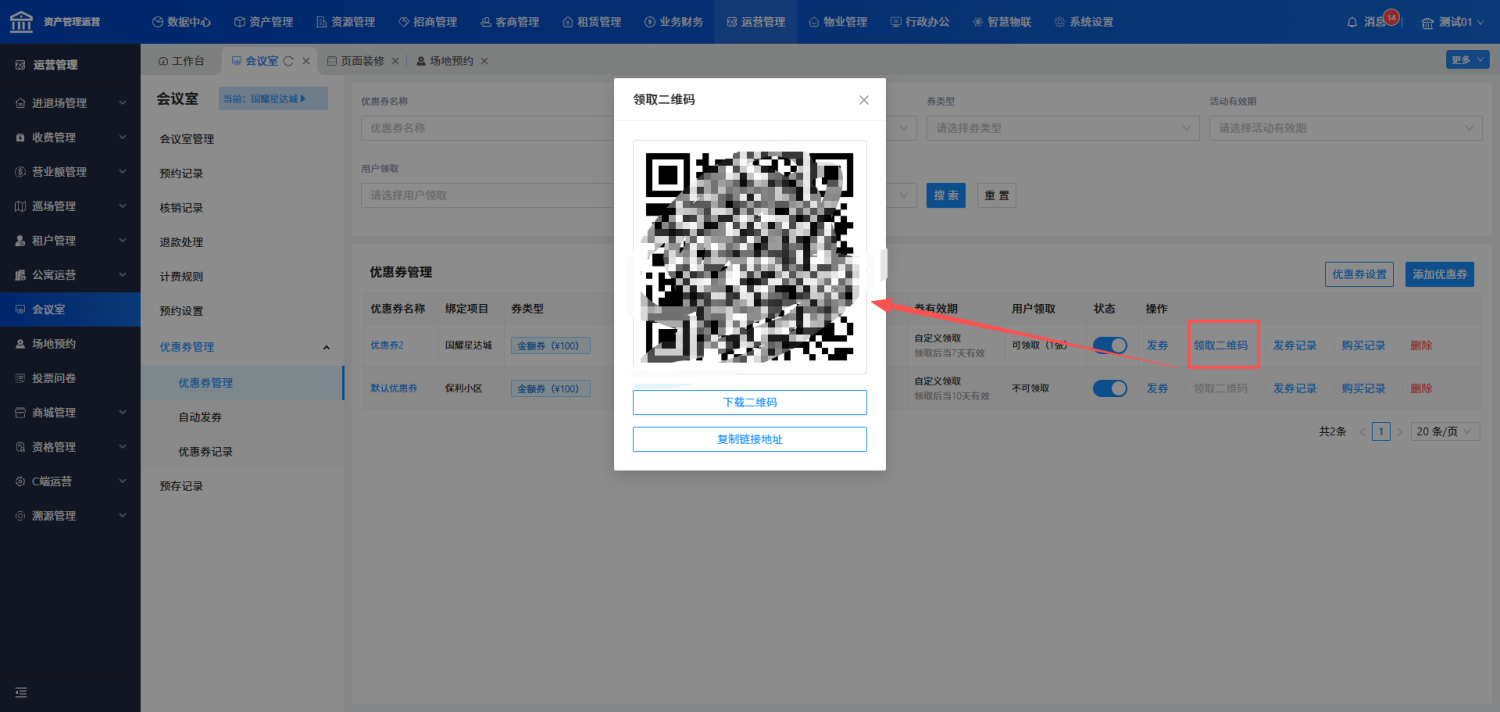This screenshot has height=712, width=1500.
Task: Toggle the status switch for 默认优惠券
Action: click(x=1110, y=388)
